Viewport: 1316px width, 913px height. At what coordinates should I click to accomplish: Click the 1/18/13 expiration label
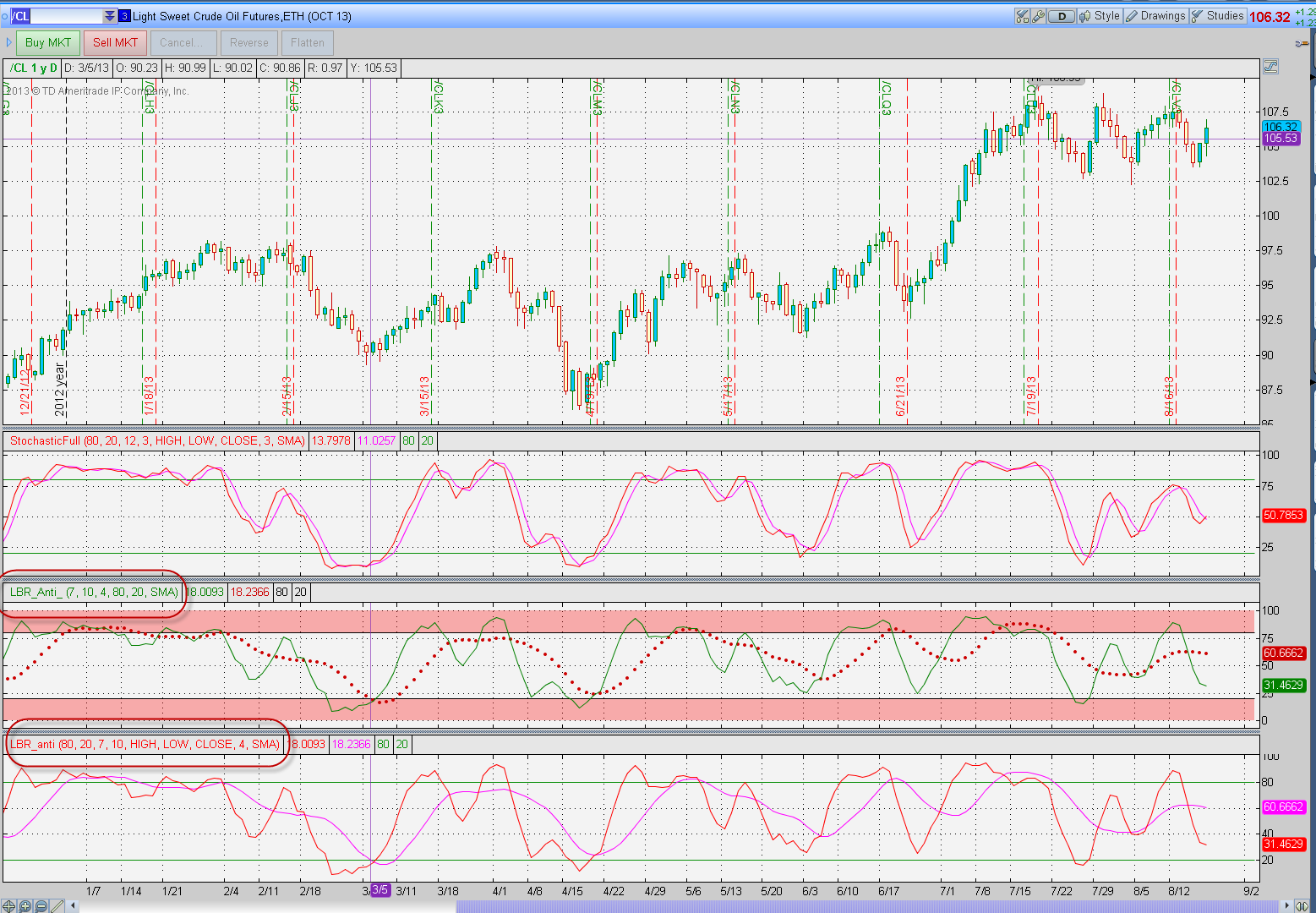pos(149,396)
